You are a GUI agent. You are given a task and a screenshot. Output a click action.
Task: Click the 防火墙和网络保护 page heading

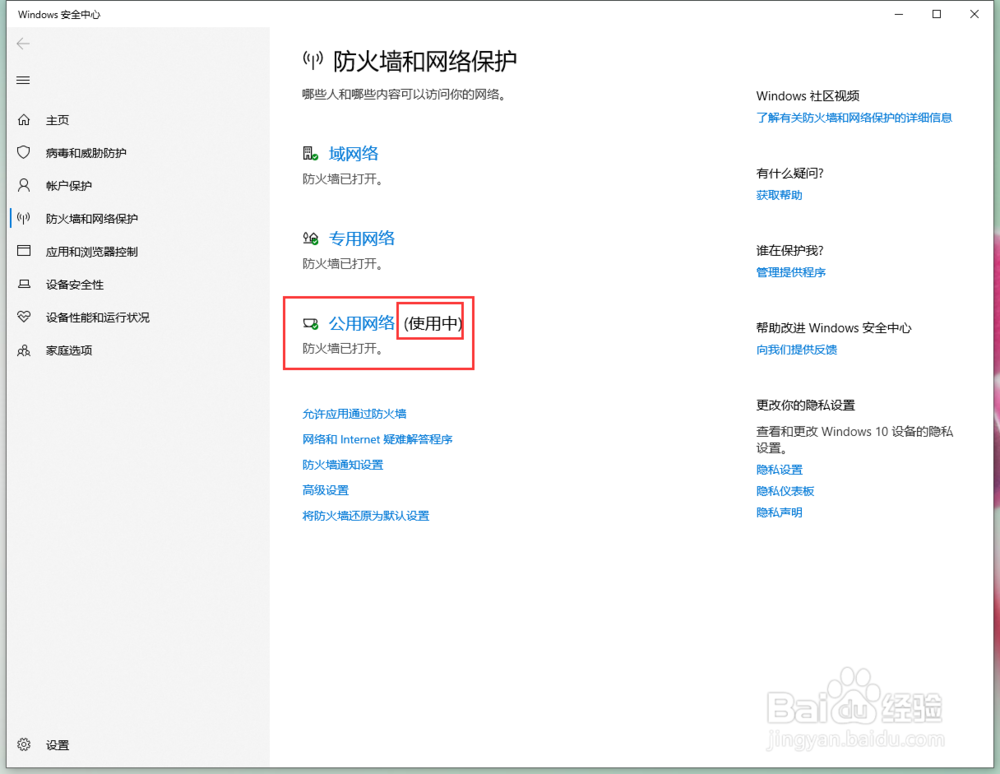click(425, 61)
